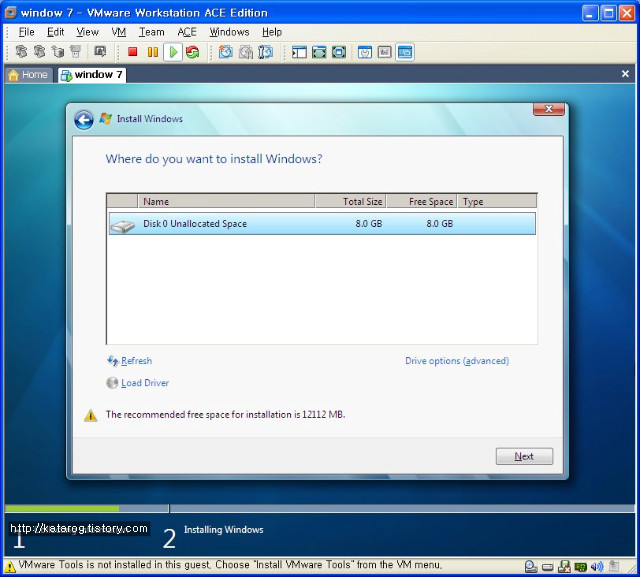The image size is (640, 577).
Task: Select the Console view toolbar icon
Action: (x=405, y=52)
